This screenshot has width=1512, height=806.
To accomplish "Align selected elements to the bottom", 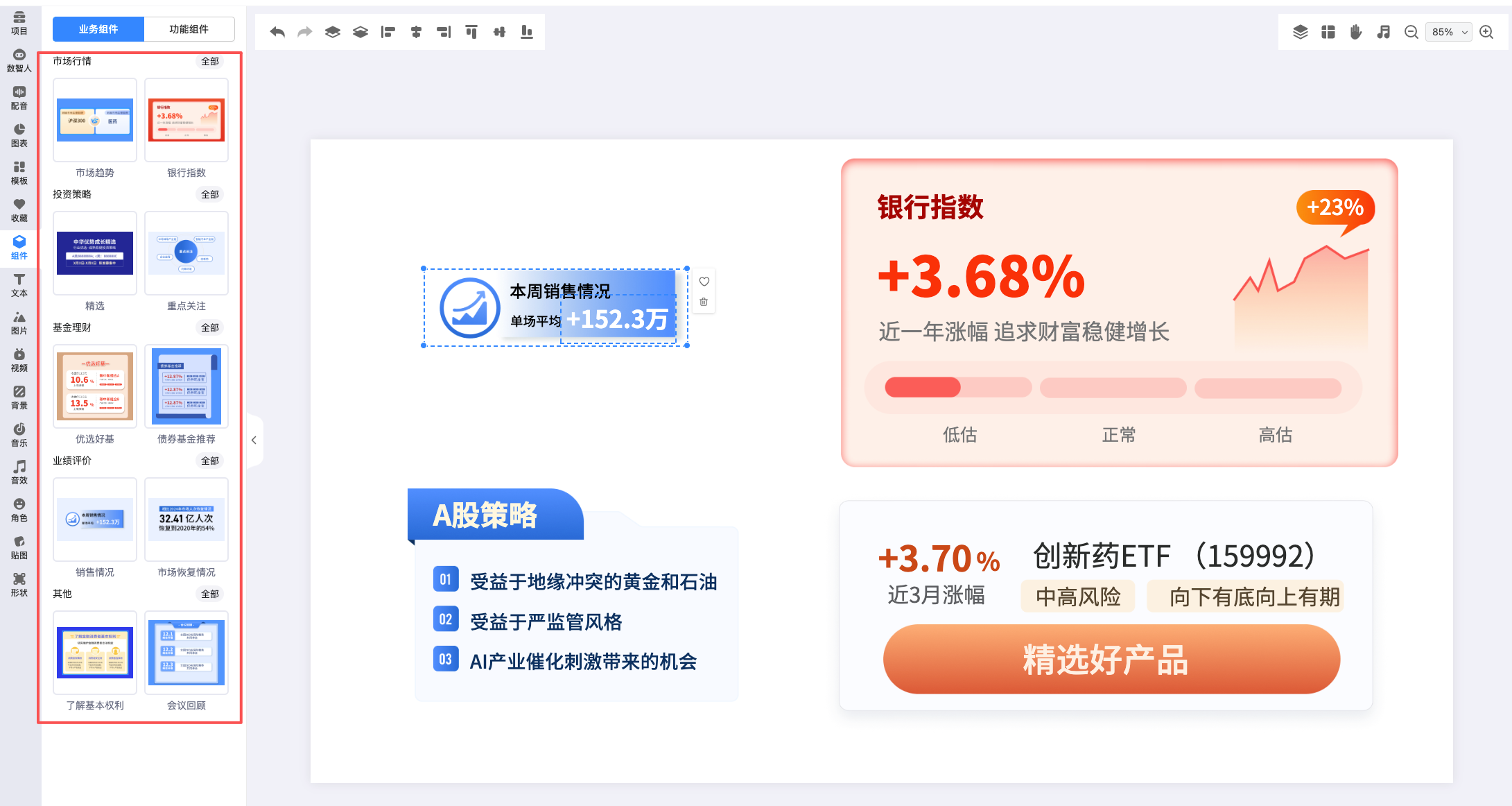I will pos(527,32).
